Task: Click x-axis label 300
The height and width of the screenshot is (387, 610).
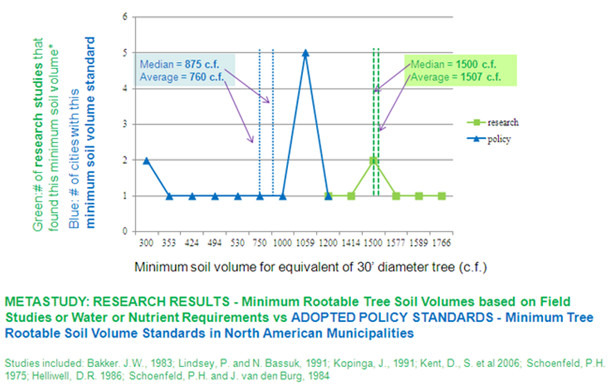Action: pyautogui.click(x=146, y=243)
